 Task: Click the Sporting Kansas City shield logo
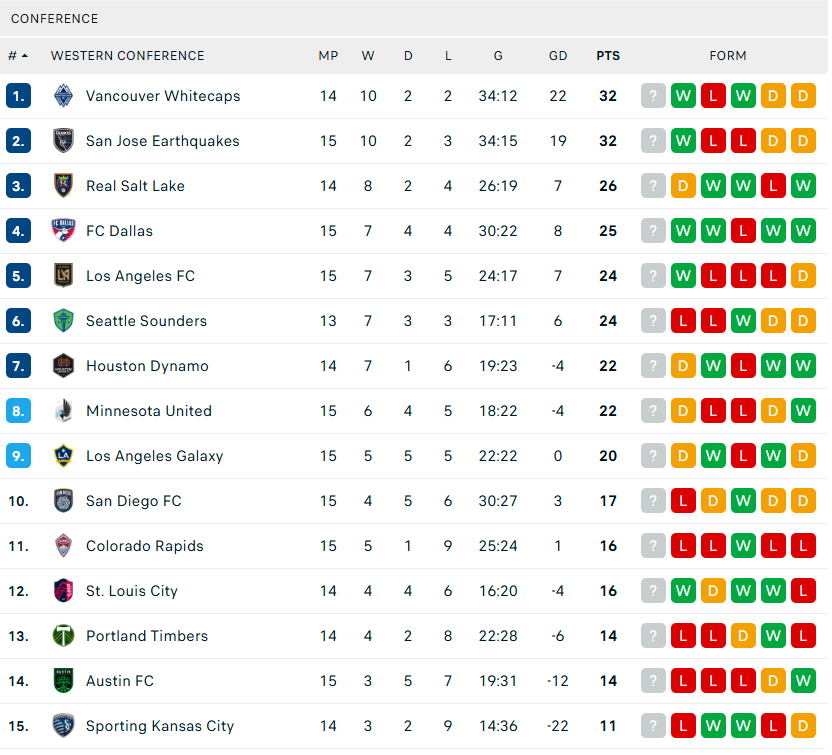coord(64,726)
